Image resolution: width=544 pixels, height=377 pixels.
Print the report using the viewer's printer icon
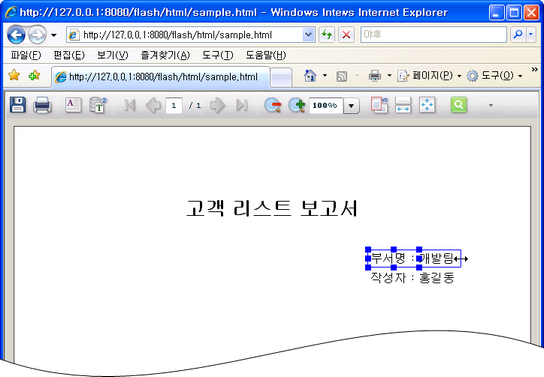click(42, 105)
